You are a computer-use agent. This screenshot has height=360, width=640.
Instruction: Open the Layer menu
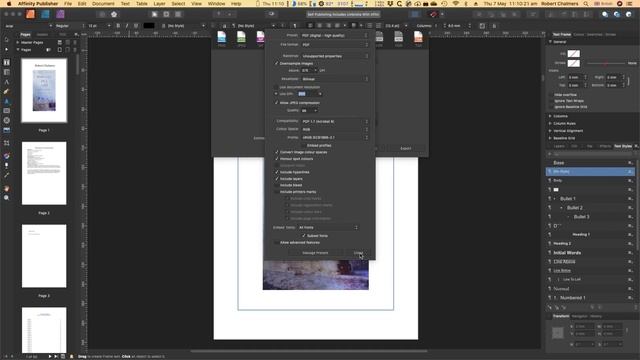pos(159,4)
